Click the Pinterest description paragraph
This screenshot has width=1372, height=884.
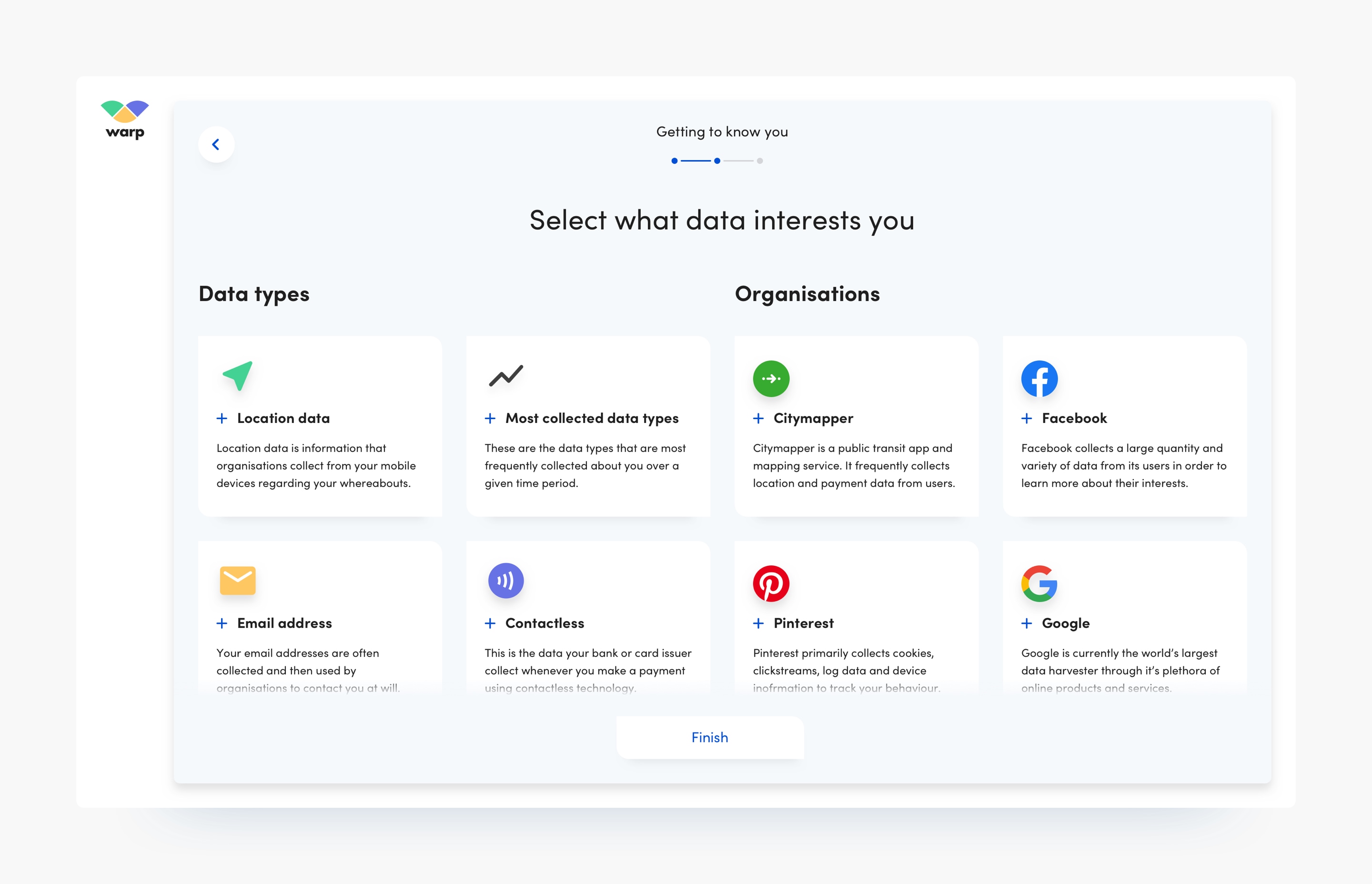pyautogui.click(x=846, y=671)
